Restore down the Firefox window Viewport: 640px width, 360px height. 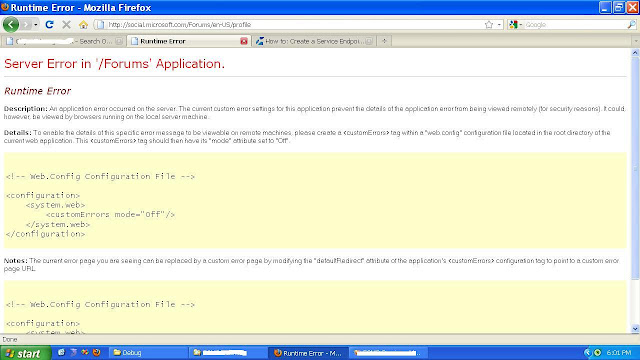point(619,7)
